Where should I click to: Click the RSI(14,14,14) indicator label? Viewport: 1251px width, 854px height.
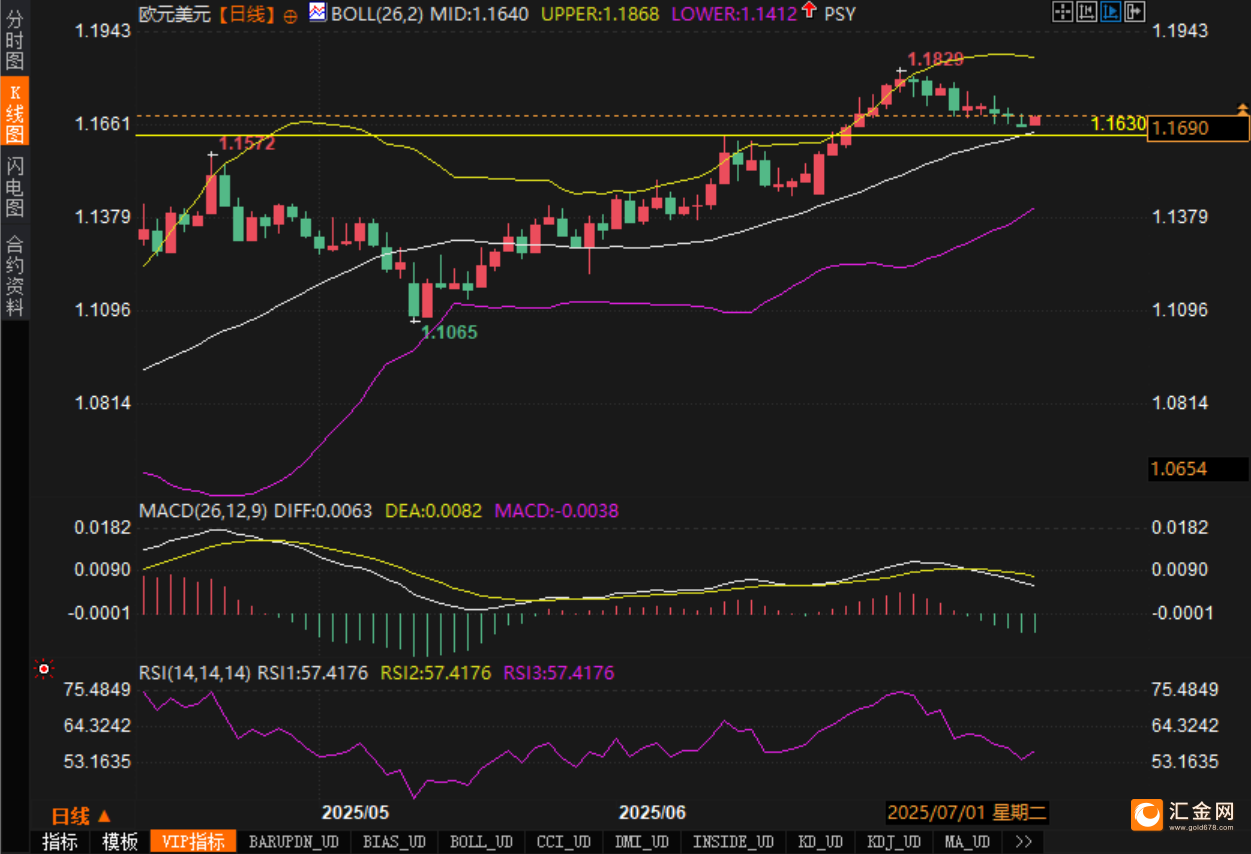(195, 673)
